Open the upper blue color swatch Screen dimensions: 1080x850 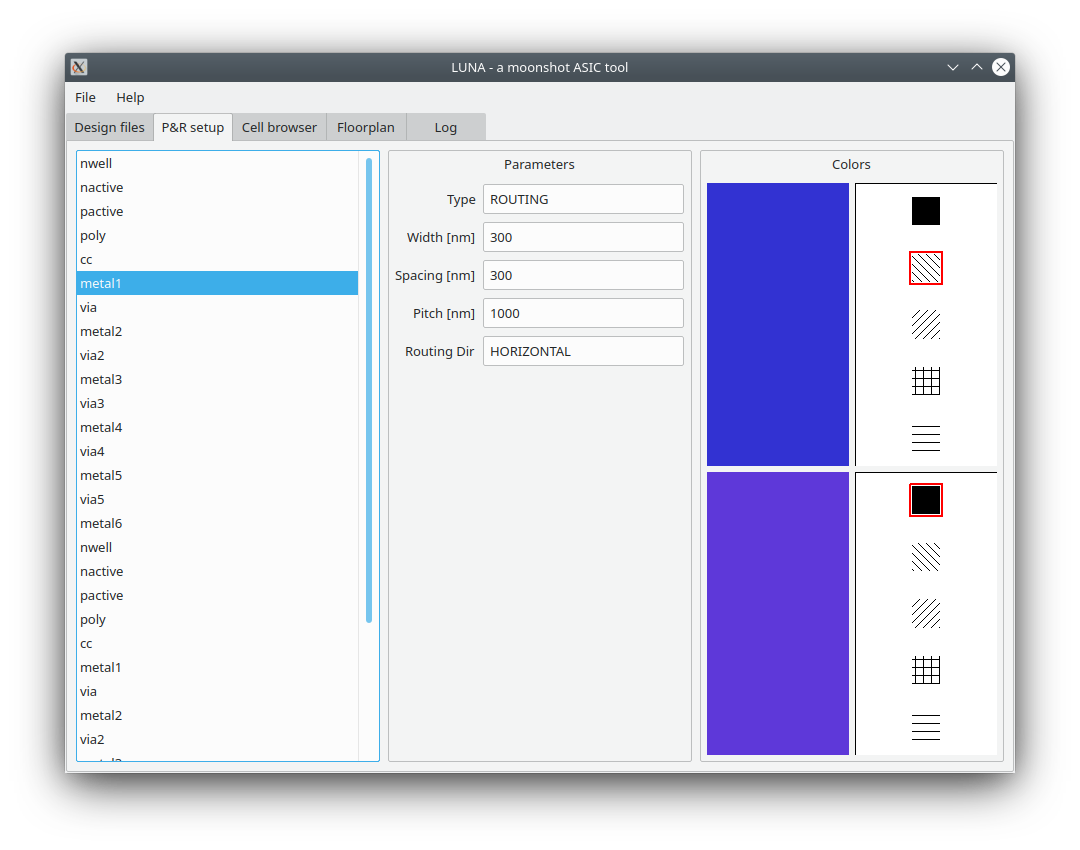pos(778,324)
